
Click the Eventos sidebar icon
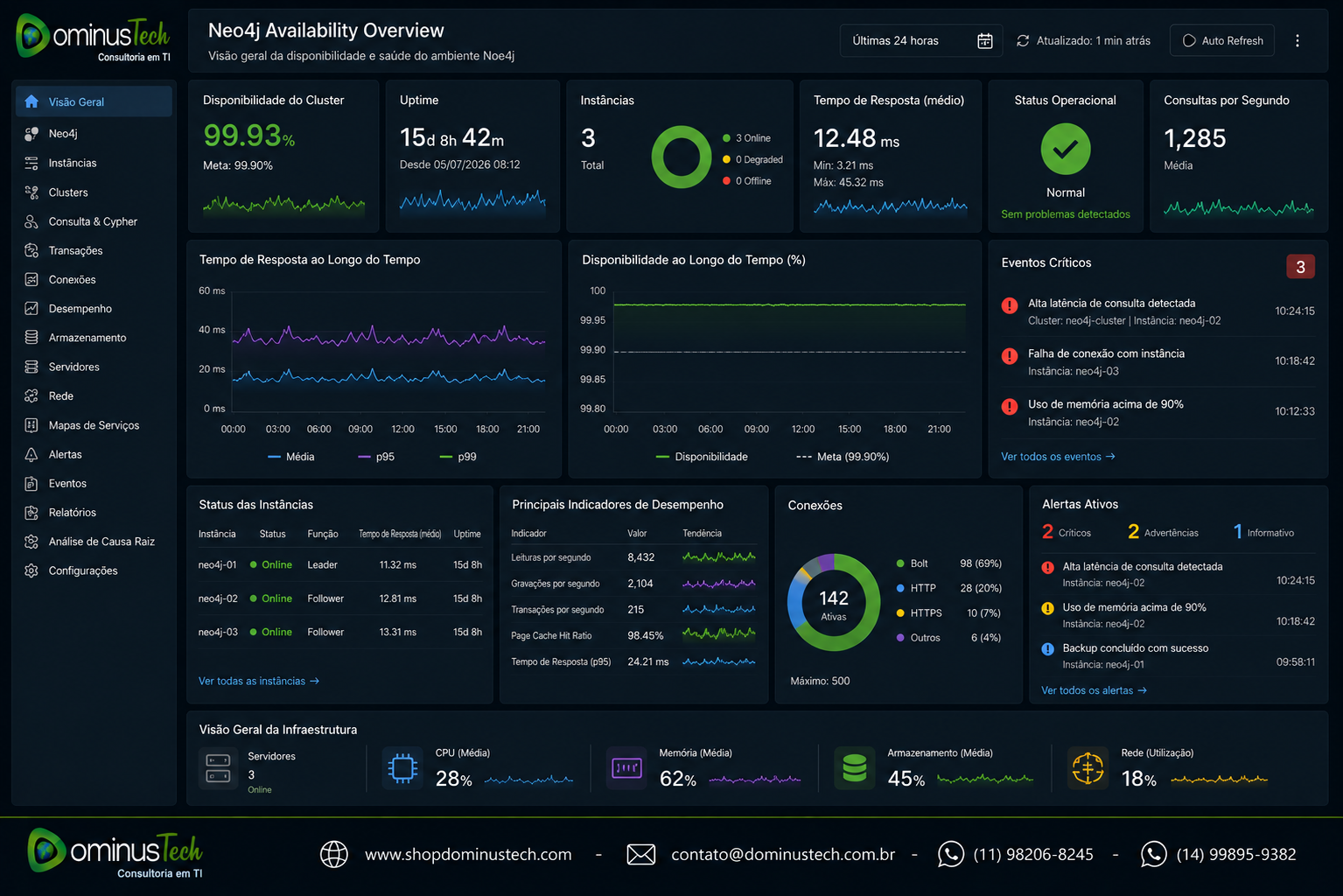click(31, 483)
